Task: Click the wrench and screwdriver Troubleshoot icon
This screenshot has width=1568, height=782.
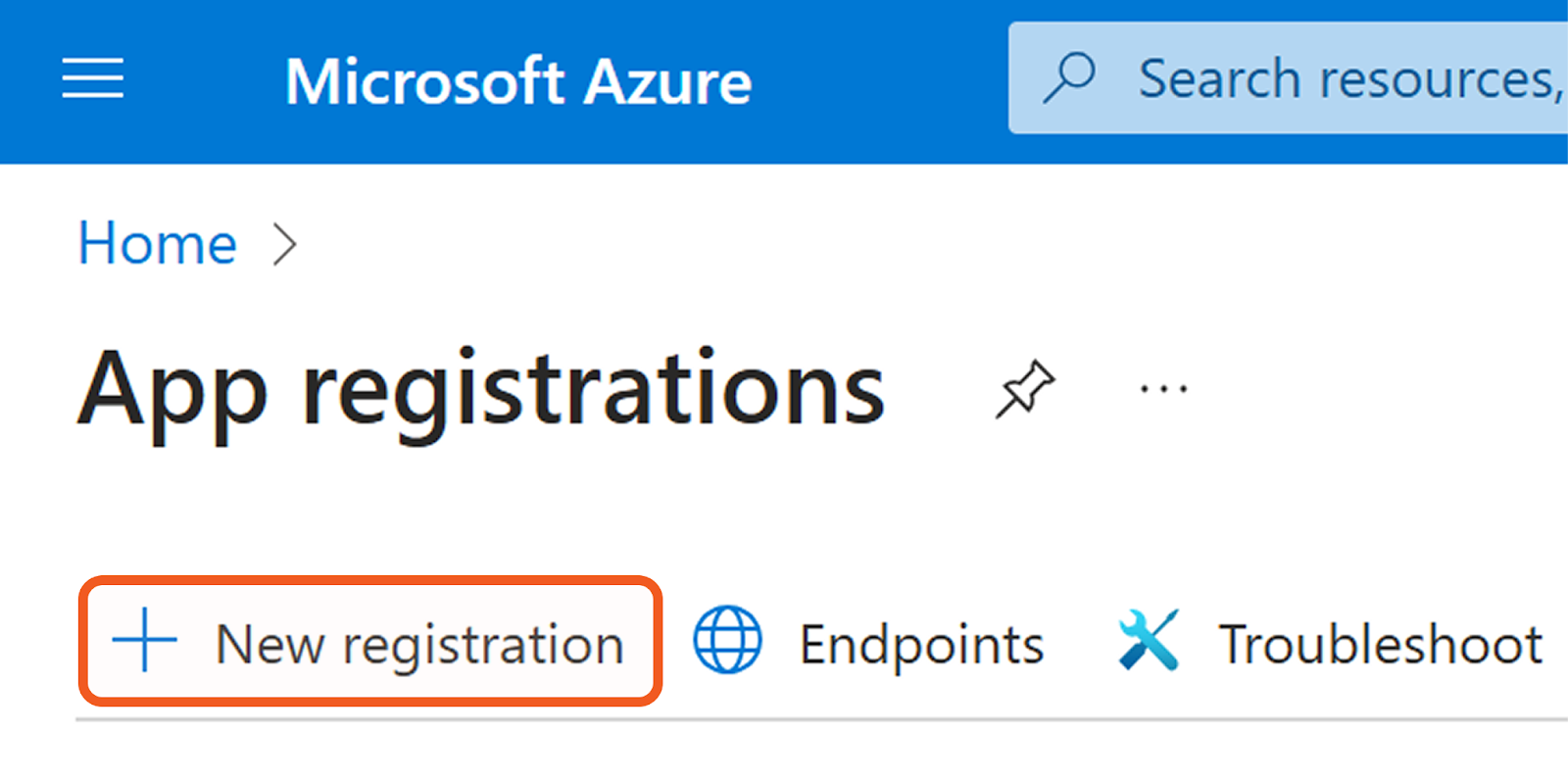Action: pos(1148,641)
